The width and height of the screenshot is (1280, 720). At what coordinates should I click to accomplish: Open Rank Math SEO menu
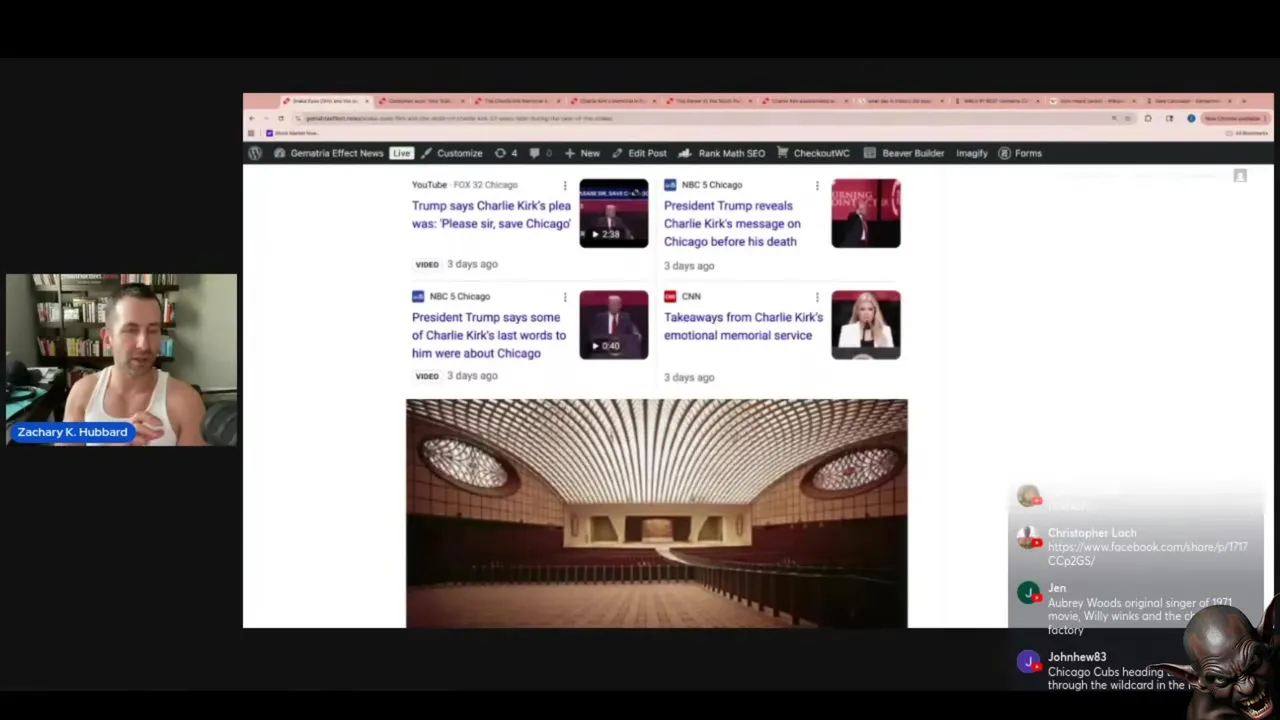click(721, 153)
